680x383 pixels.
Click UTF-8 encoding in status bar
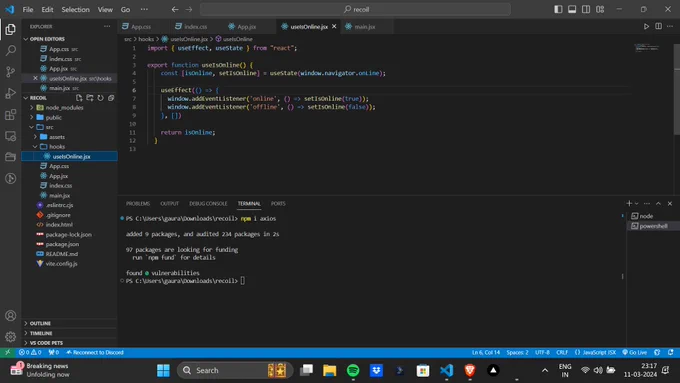coord(542,352)
